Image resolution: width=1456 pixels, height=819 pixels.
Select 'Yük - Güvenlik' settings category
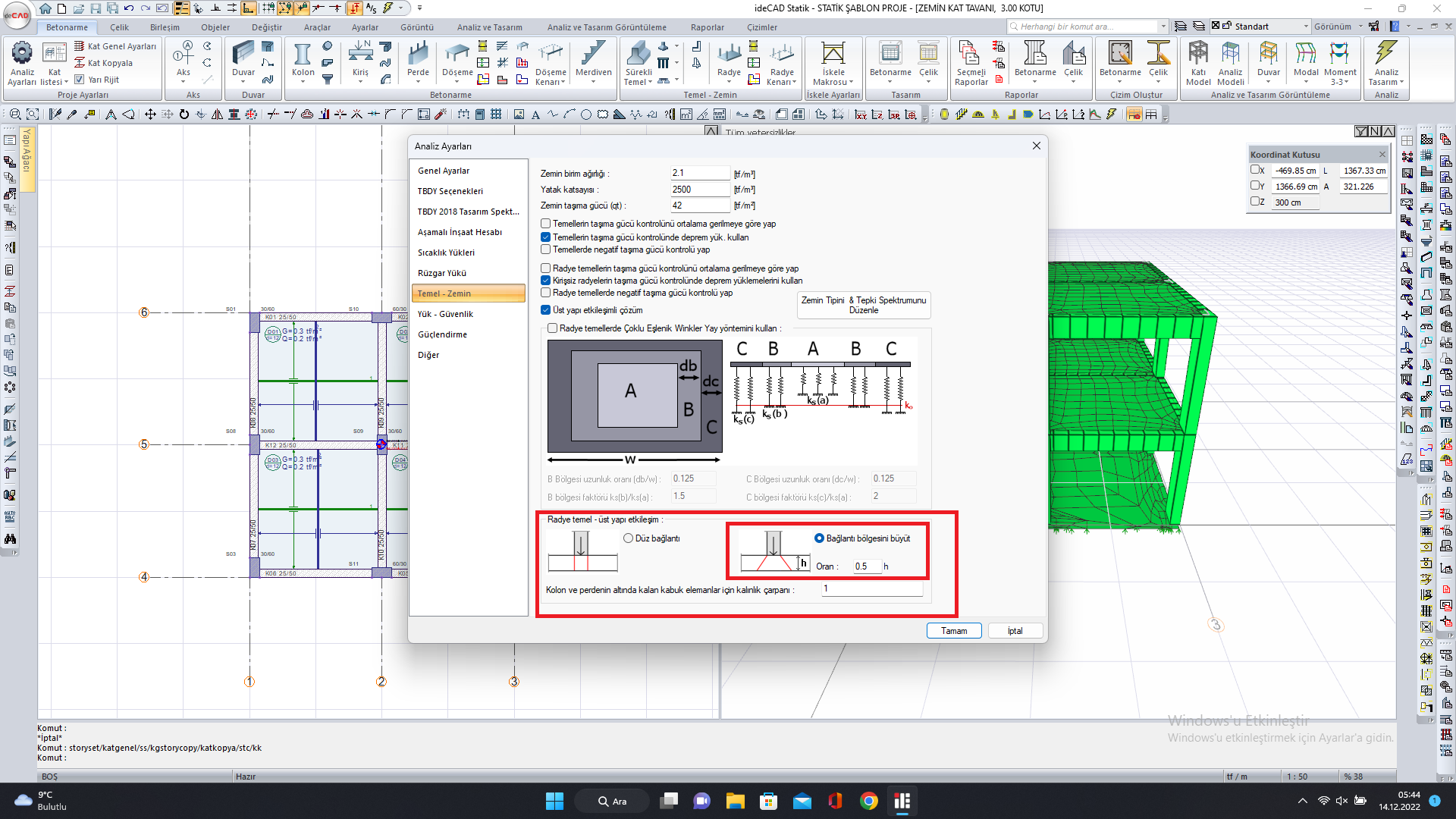coord(468,314)
